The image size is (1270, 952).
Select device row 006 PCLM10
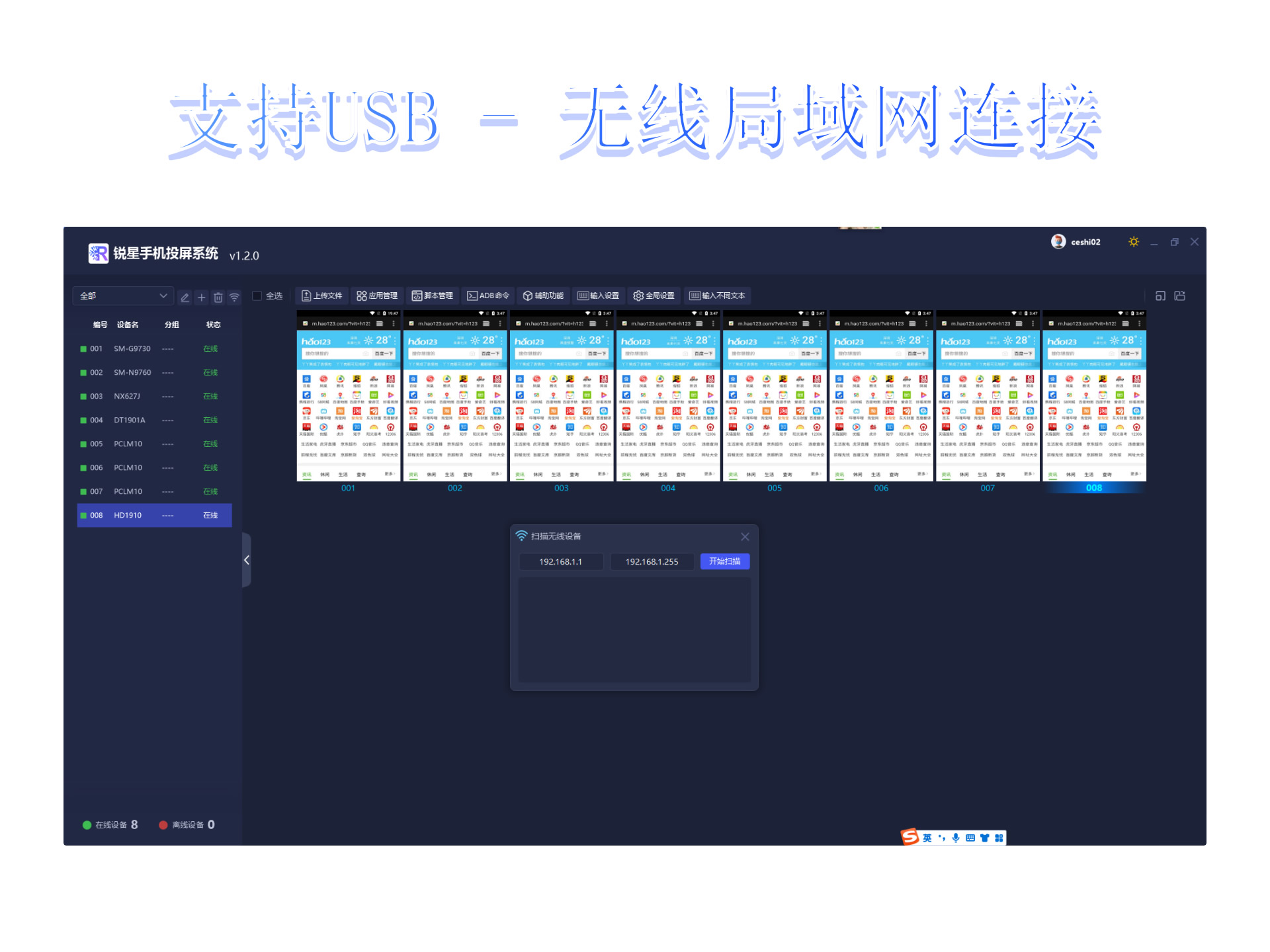(154, 467)
